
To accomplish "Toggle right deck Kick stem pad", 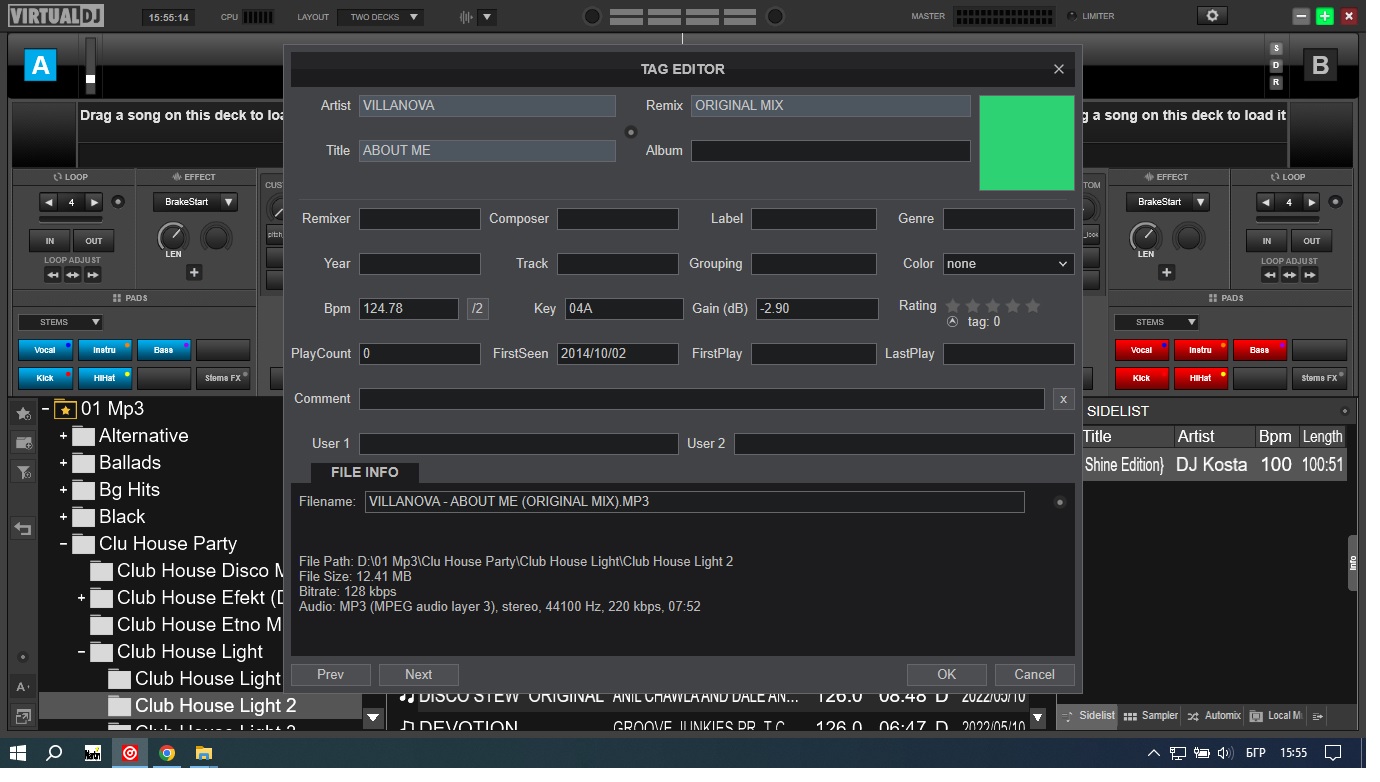I will pyautogui.click(x=1141, y=378).
